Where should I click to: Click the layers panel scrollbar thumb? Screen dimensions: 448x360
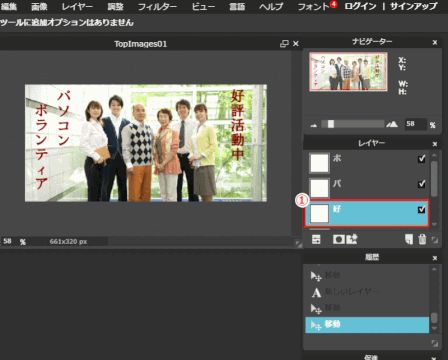(x=434, y=179)
